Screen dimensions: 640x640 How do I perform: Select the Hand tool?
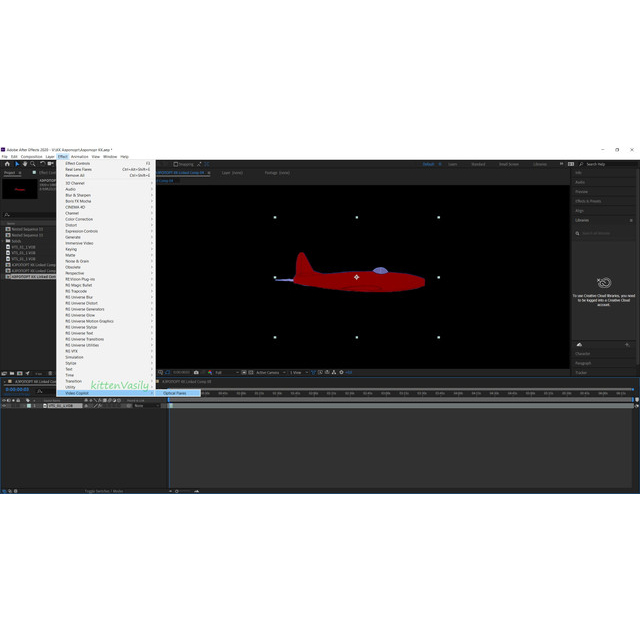[25, 164]
